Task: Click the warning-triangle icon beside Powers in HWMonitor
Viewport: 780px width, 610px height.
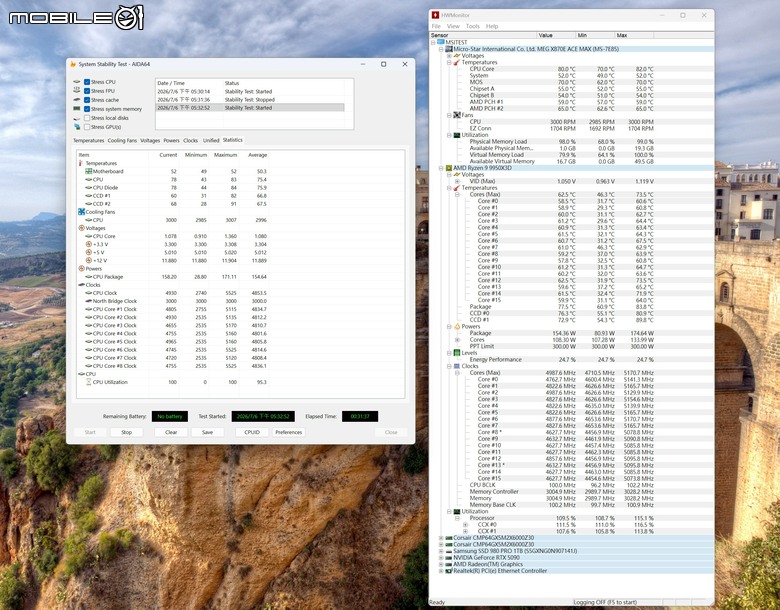Action: pyautogui.click(x=457, y=326)
